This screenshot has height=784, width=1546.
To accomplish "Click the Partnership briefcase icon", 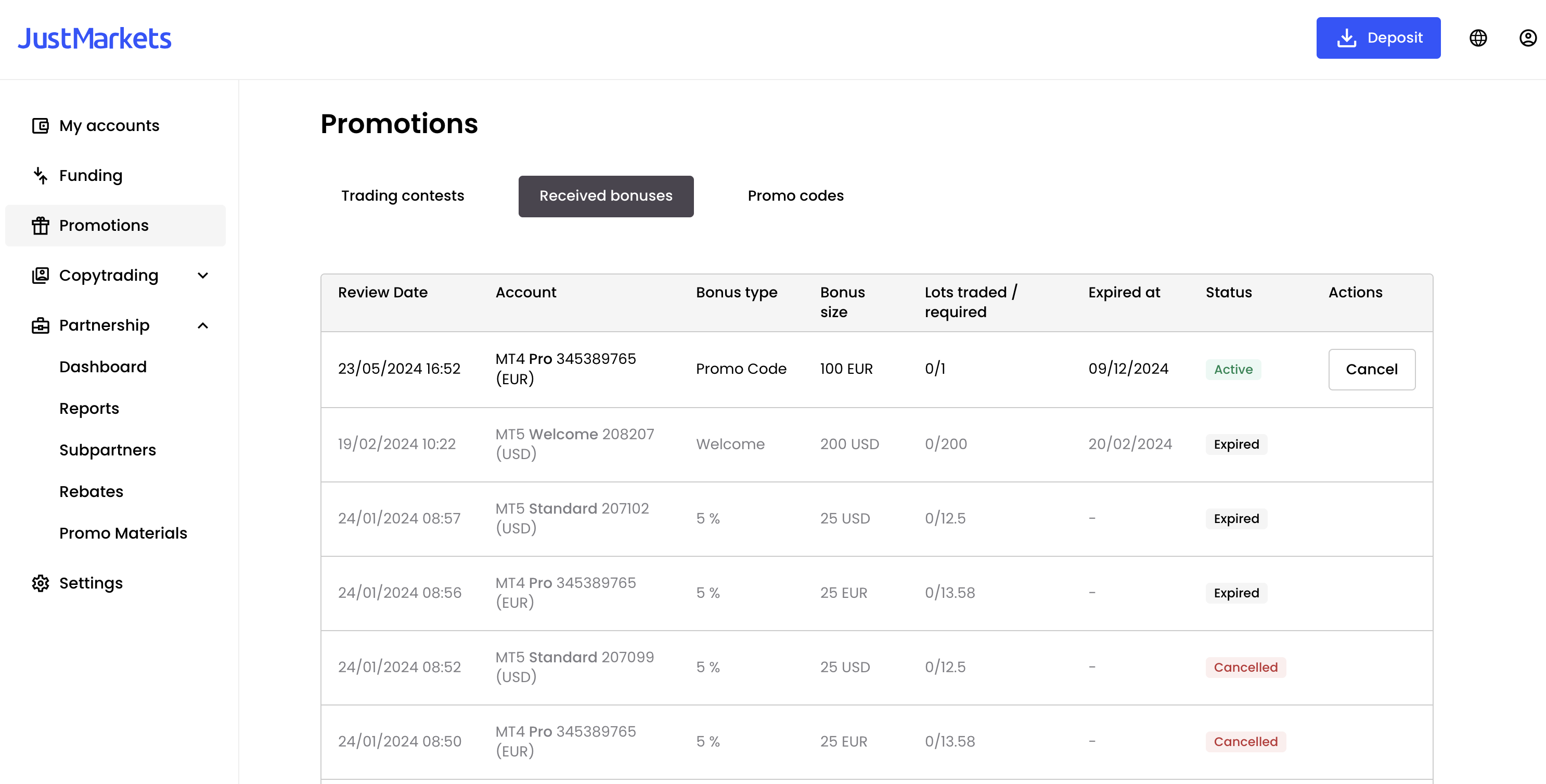I will click(x=40, y=325).
